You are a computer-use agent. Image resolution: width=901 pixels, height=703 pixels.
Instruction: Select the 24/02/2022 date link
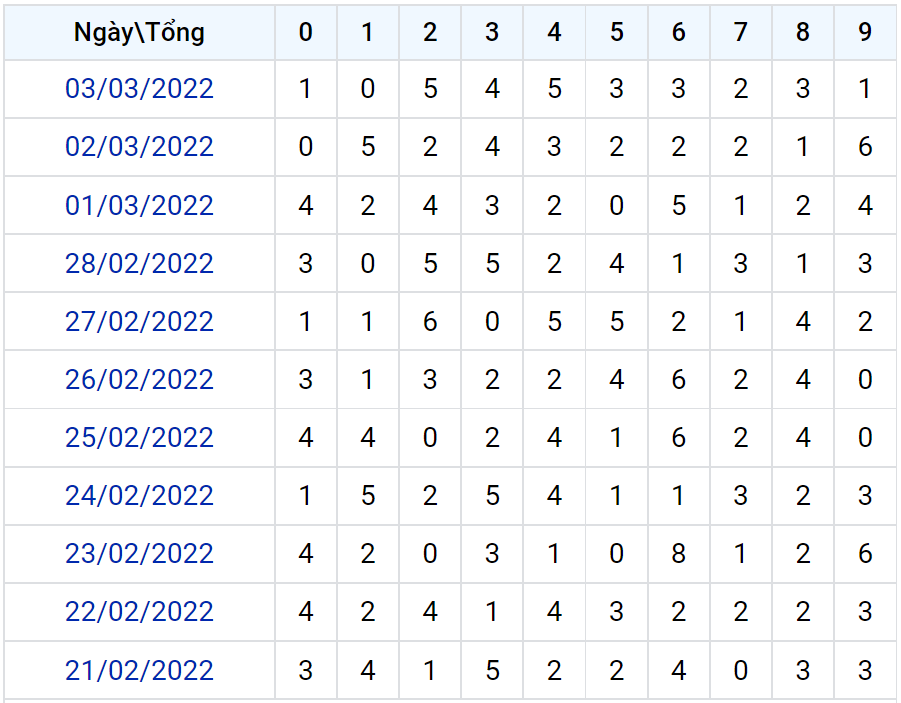point(139,495)
